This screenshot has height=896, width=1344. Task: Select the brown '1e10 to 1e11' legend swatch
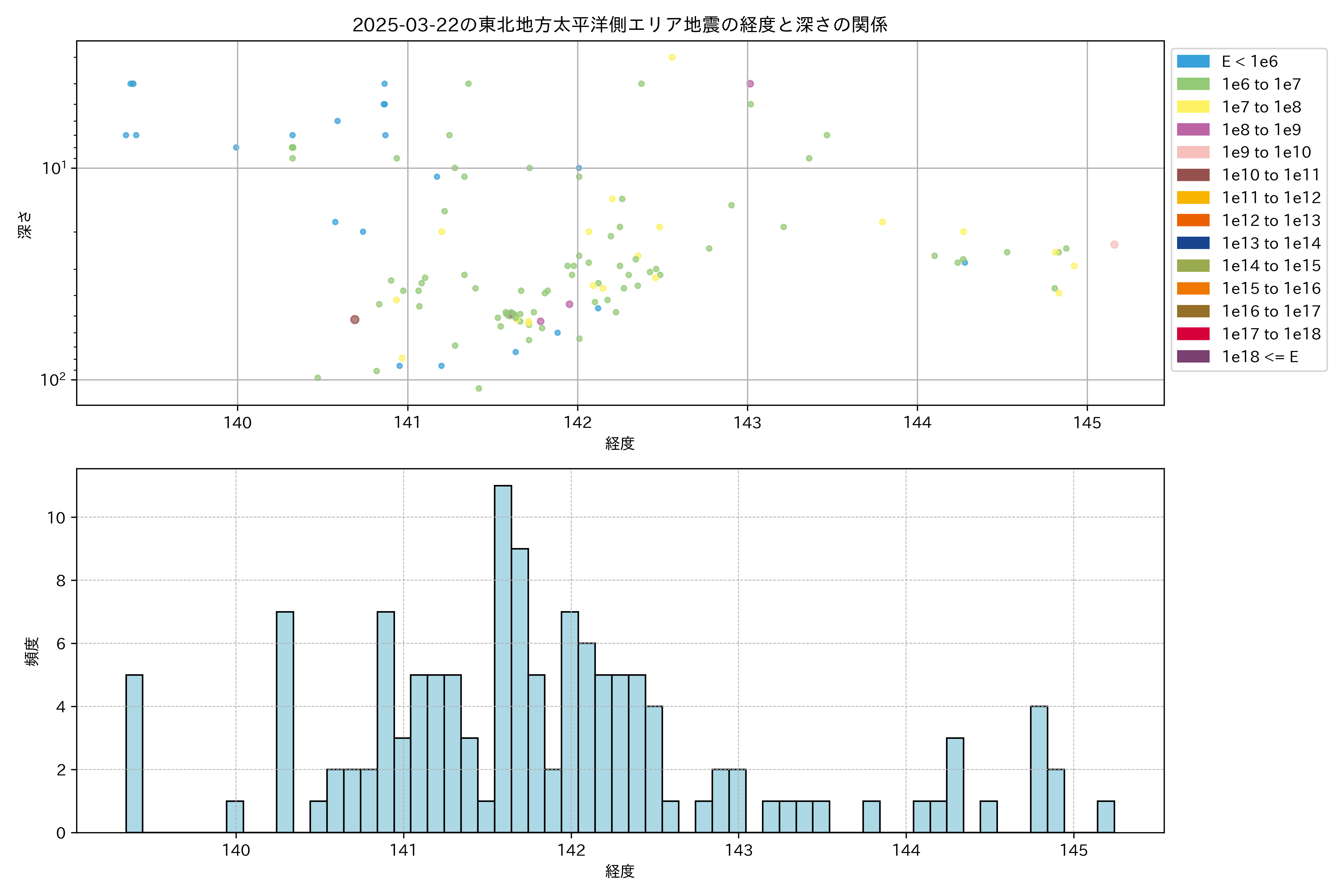(1192, 175)
